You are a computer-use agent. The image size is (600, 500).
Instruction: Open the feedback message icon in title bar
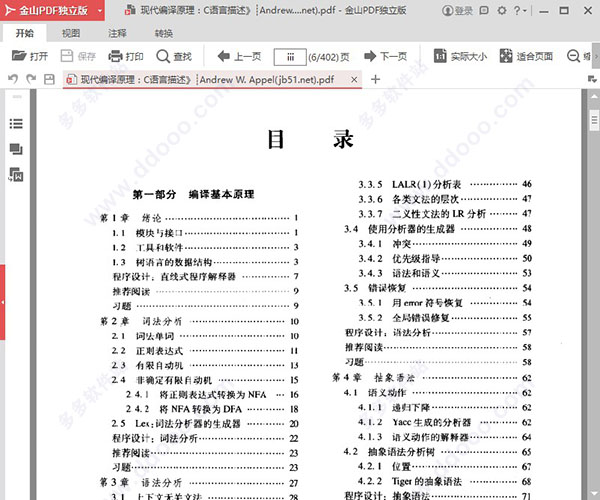click(484, 10)
